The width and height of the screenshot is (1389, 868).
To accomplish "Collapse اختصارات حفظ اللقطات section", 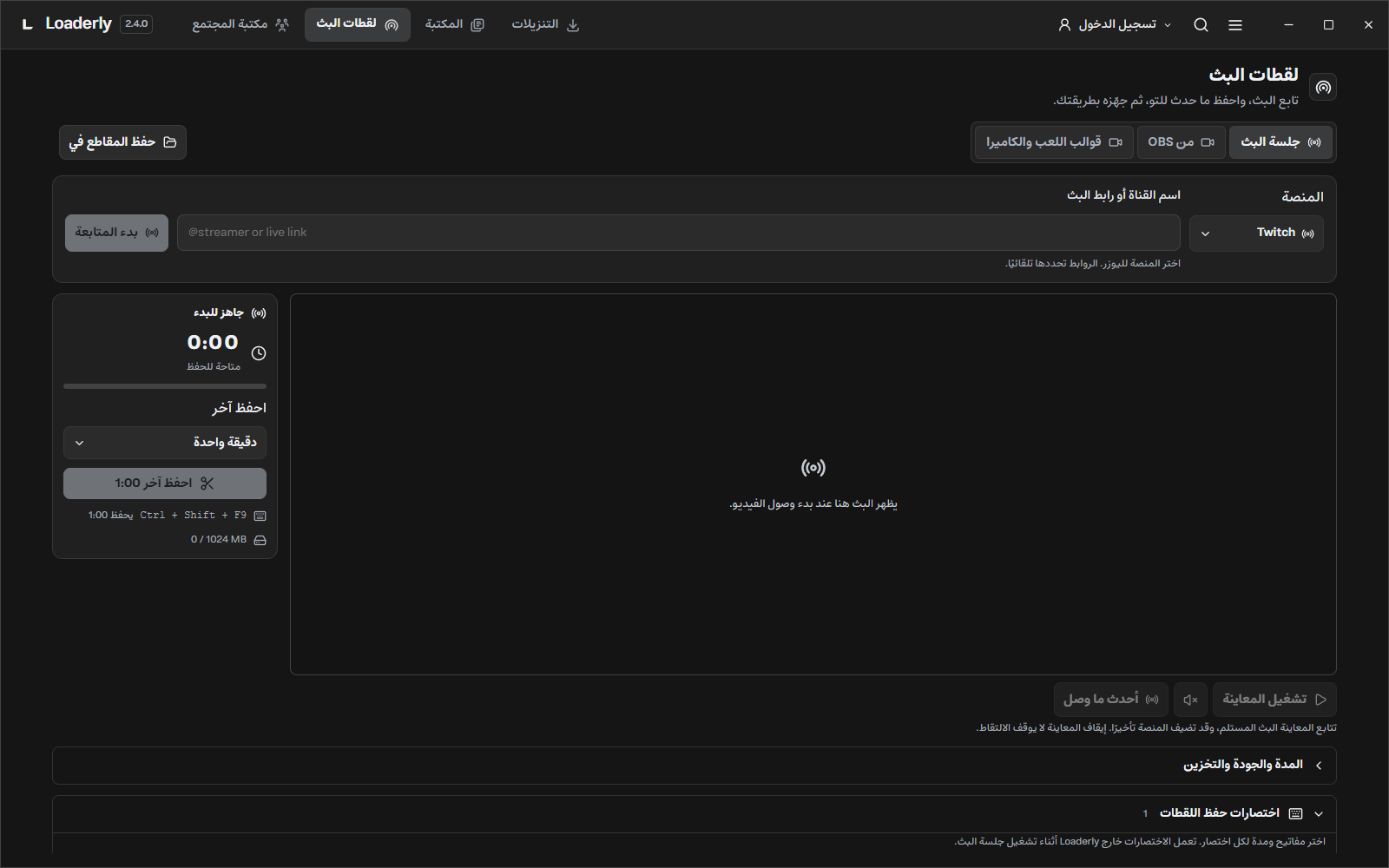I will click(x=694, y=813).
